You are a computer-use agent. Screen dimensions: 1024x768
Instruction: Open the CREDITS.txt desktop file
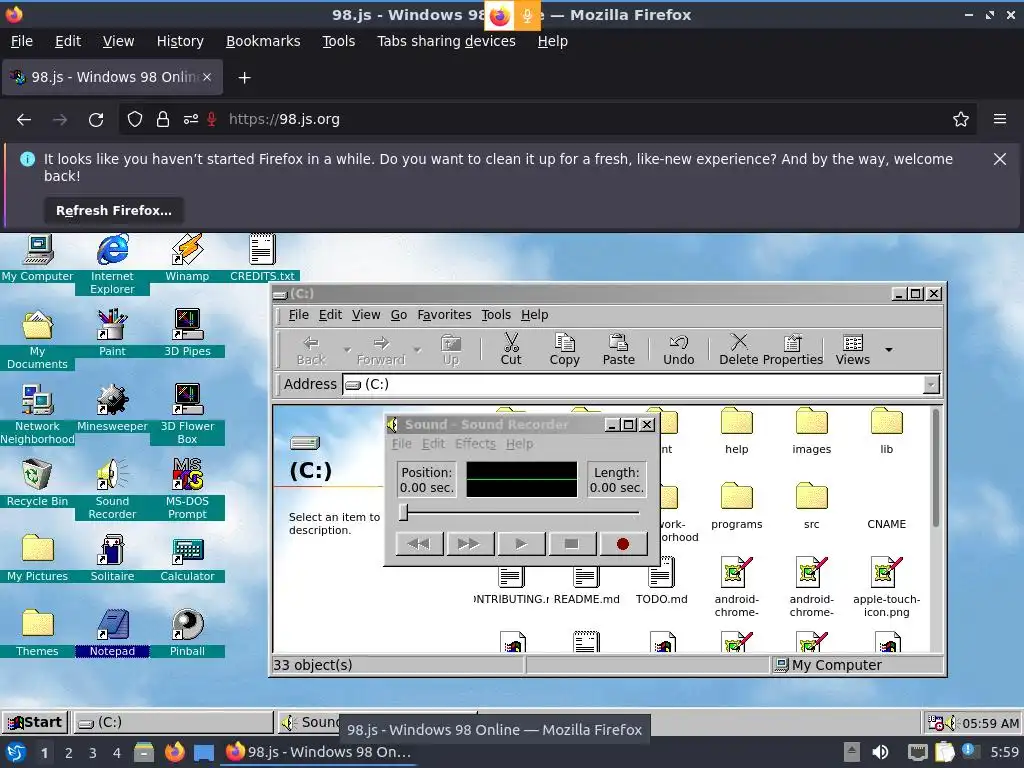[262, 258]
